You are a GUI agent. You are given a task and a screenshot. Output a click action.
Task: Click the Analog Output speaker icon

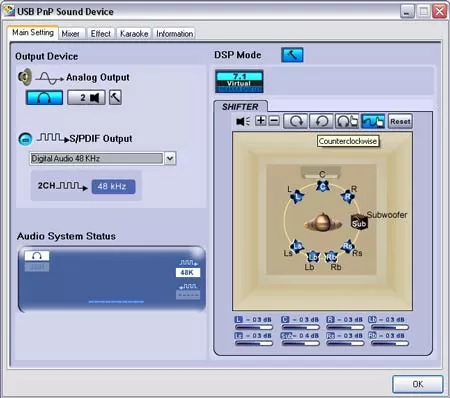point(25,77)
